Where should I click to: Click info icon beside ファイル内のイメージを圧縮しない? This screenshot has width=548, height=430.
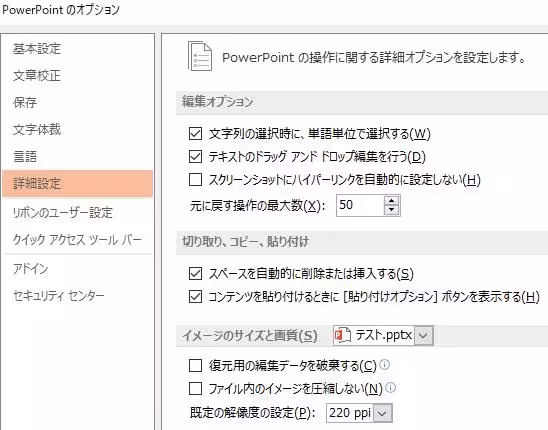tap(390, 388)
